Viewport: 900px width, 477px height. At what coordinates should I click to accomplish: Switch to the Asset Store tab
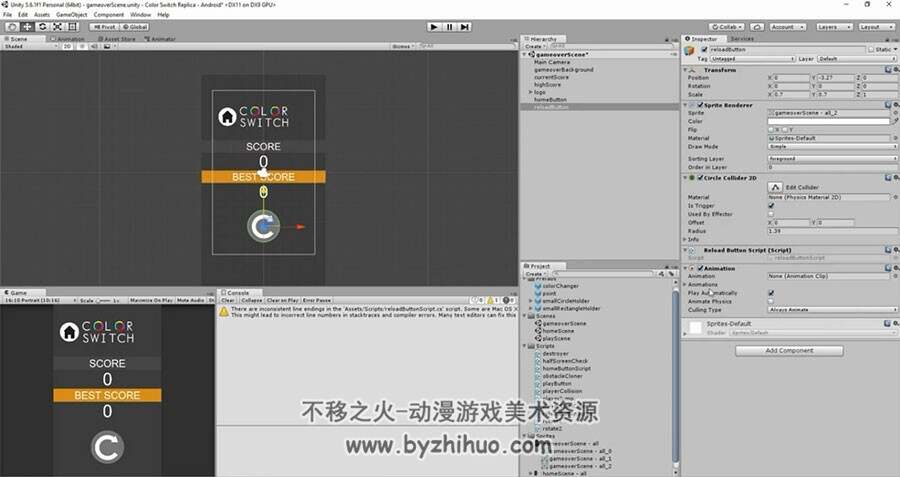[x=117, y=39]
